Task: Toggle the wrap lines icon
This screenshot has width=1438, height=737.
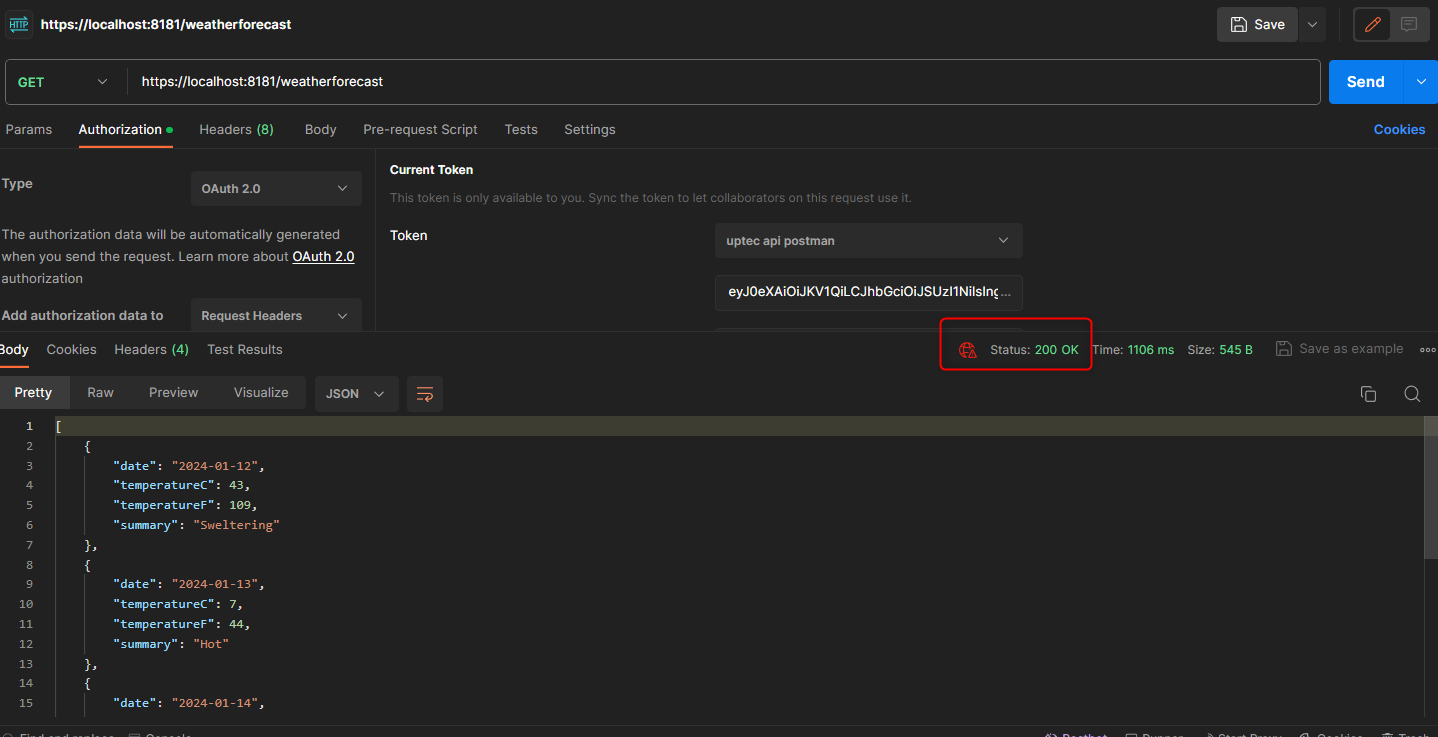Action: tap(425, 394)
